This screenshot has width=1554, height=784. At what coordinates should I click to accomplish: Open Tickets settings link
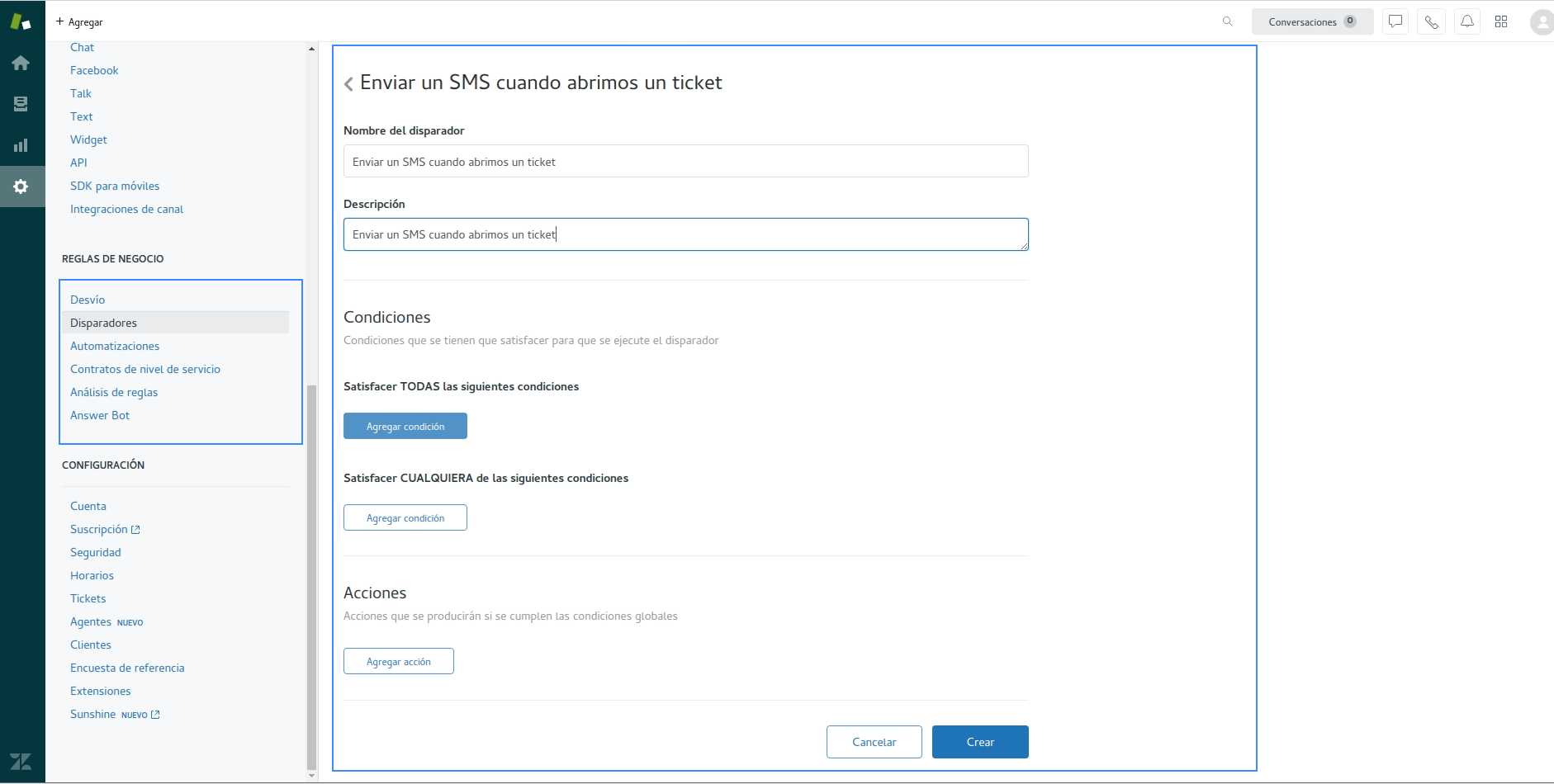tap(88, 598)
